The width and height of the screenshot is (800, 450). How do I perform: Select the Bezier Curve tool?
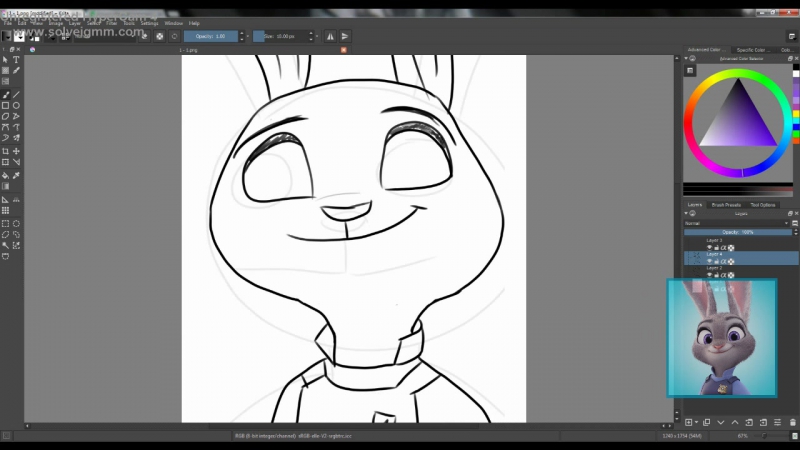[6, 127]
